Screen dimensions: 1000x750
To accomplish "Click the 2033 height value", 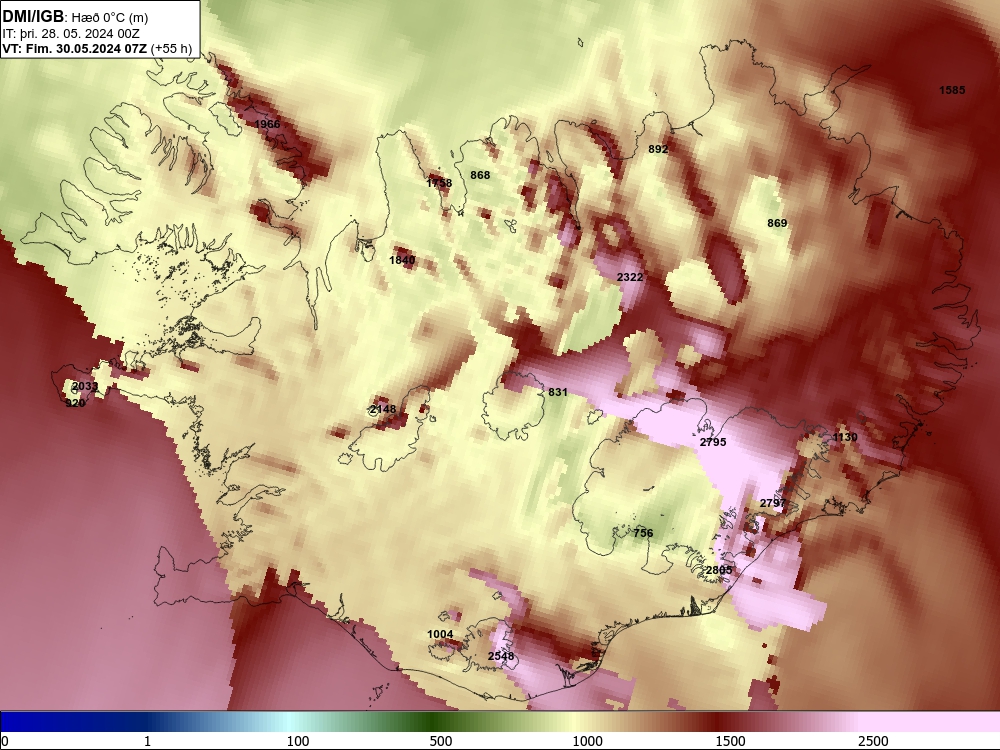I will click(85, 386).
